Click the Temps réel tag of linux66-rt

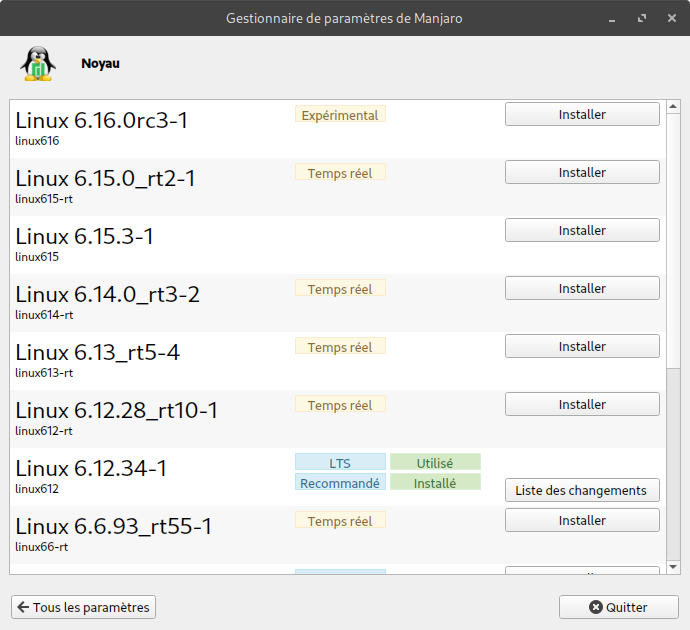tap(340, 521)
